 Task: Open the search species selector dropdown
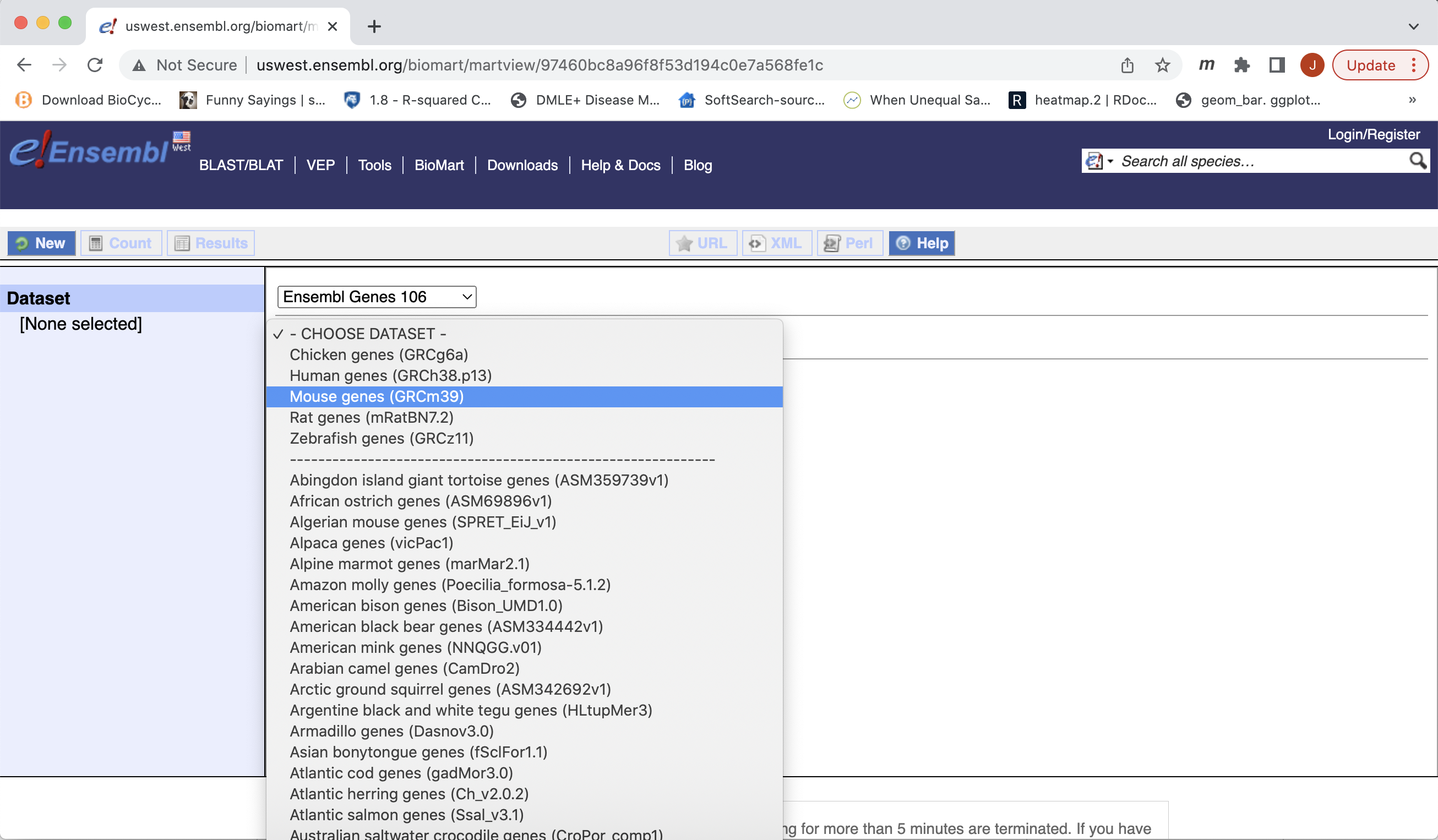[1099, 161]
